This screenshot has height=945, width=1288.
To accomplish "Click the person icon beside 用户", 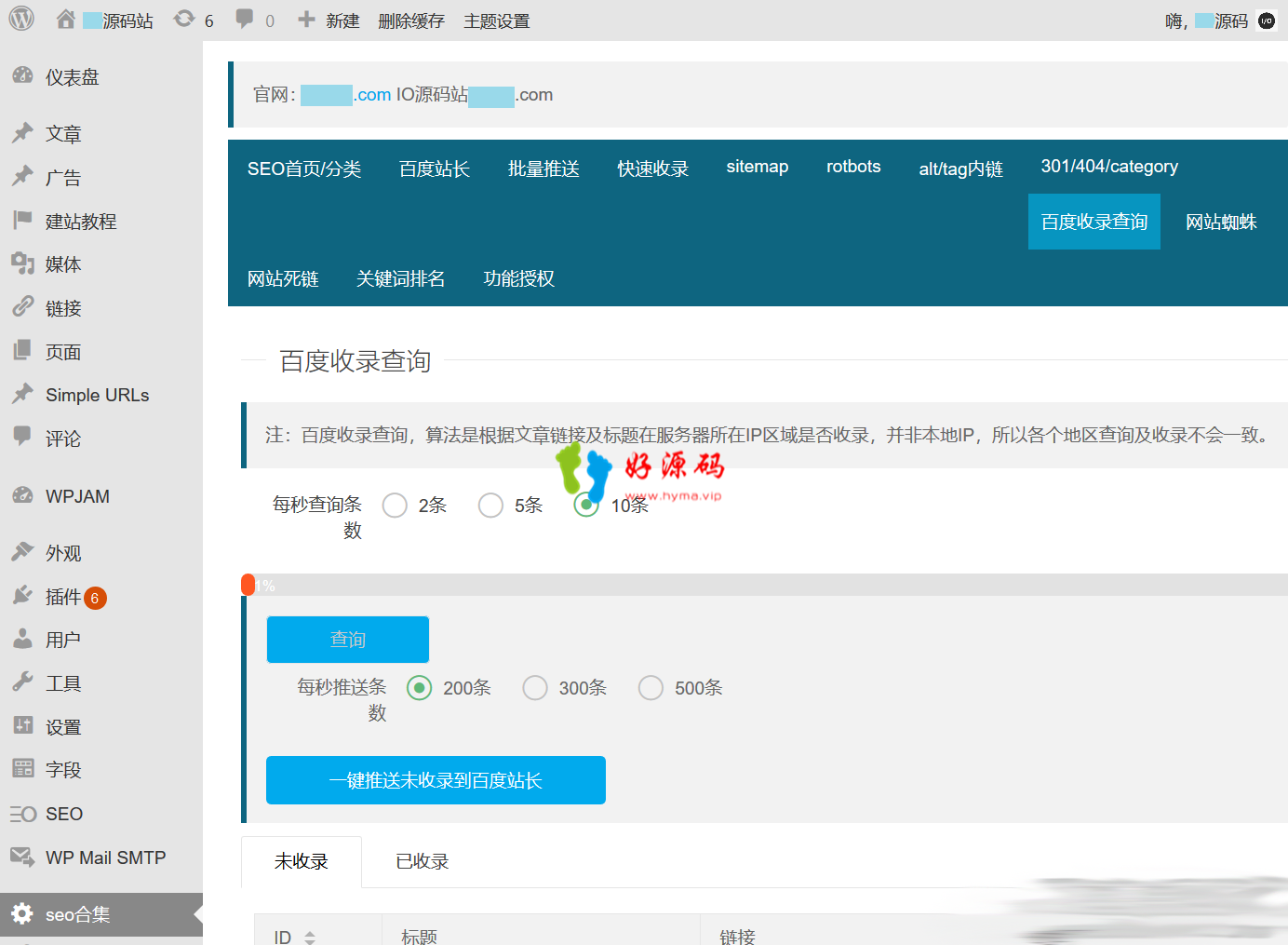I will [x=22, y=639].
